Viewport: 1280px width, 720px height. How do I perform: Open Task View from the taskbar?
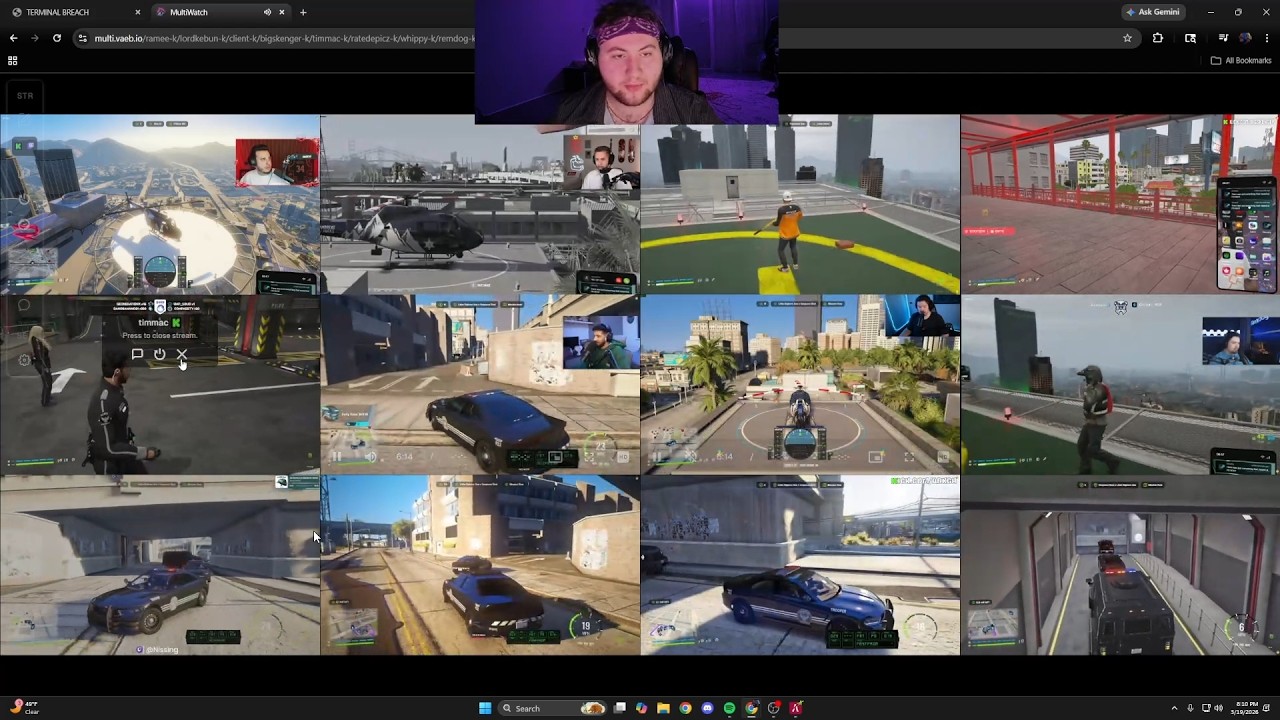point(620,708)
